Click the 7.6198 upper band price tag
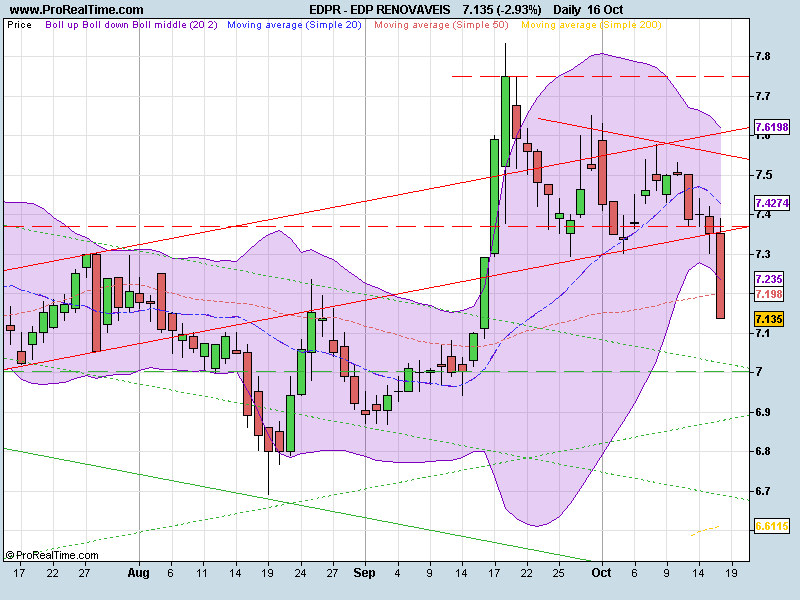 (771, 127)
